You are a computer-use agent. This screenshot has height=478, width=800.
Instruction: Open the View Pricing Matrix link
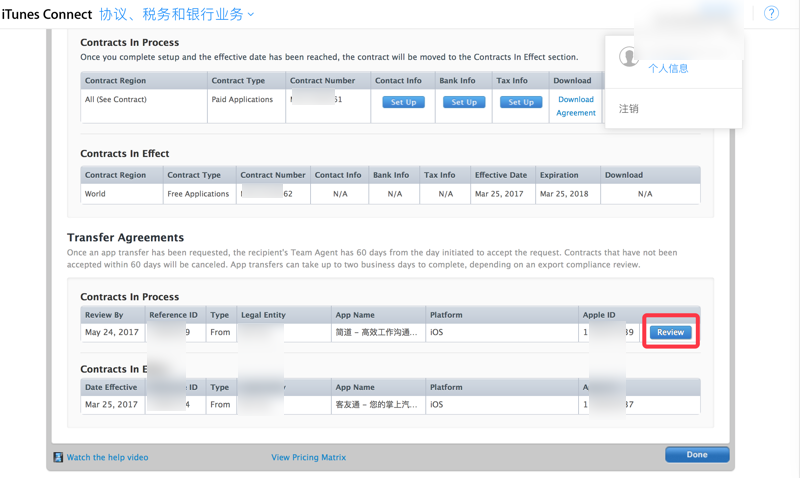coord(308,457)
